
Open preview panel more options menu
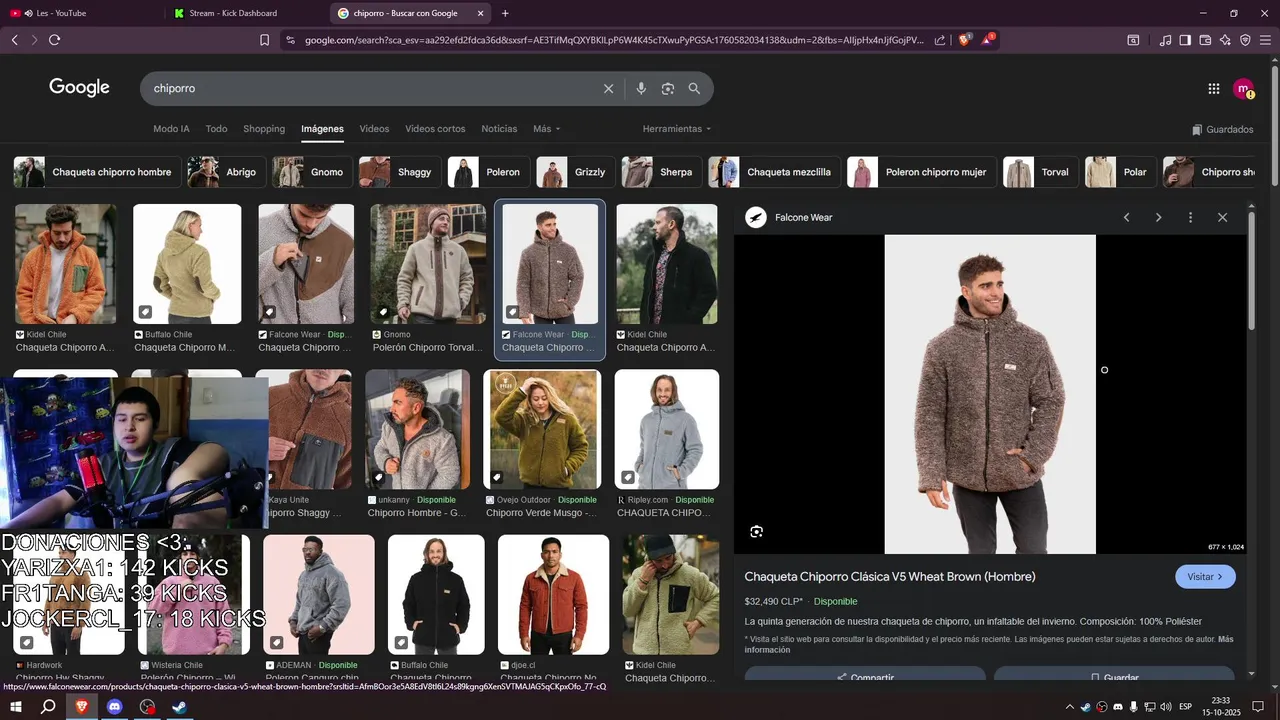(1190, 217)
